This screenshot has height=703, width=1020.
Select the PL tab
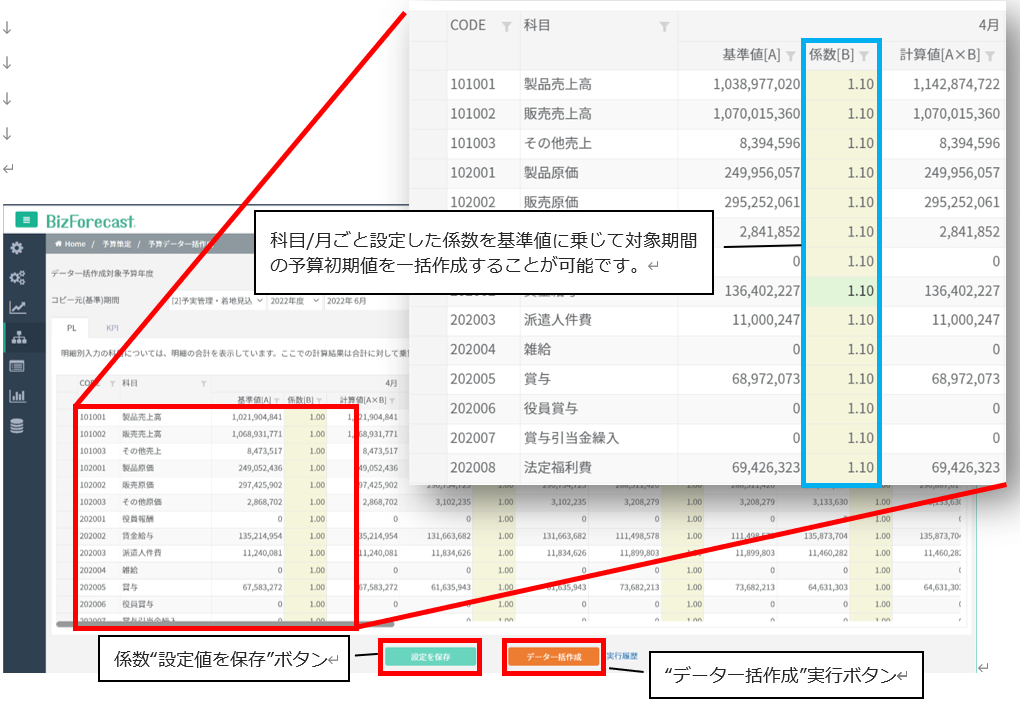(x=71, y=327)
